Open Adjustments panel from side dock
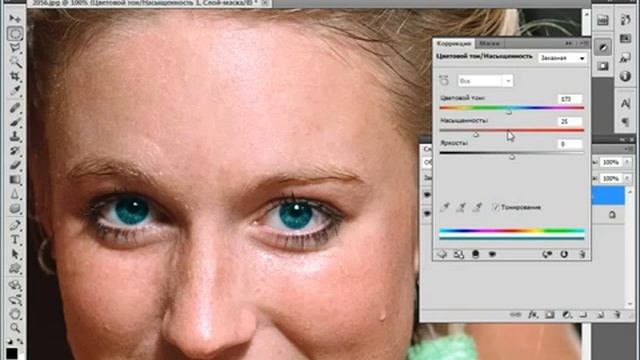The height and width of the screenshot is (360, 640). [x=603, y=47]
